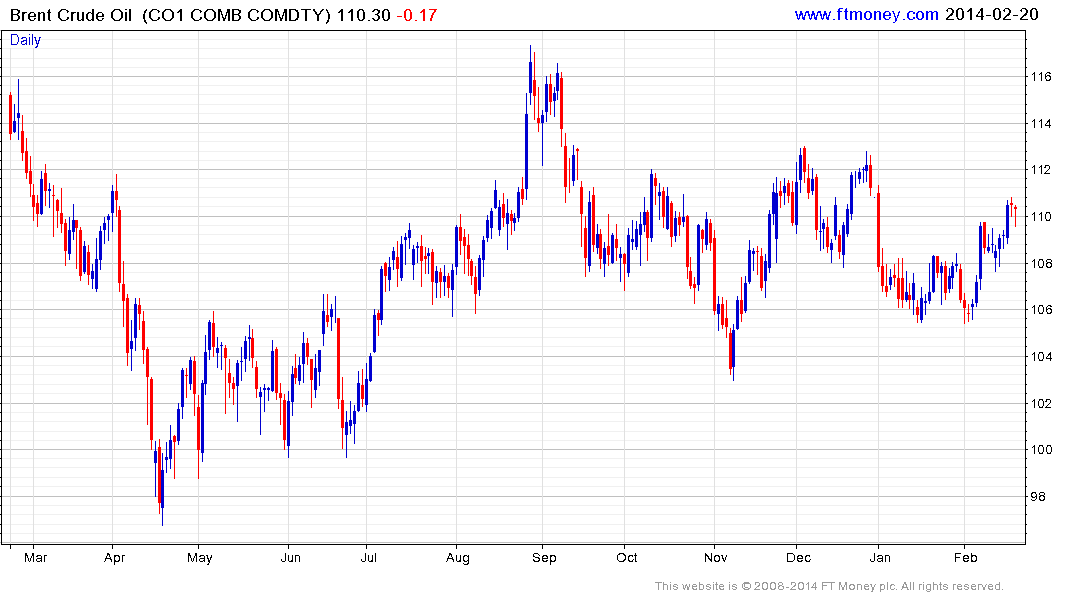Click the chart date 2014-02-20
The width and height of the screenshot is (1075, 600).
click(x=991, y=14)
